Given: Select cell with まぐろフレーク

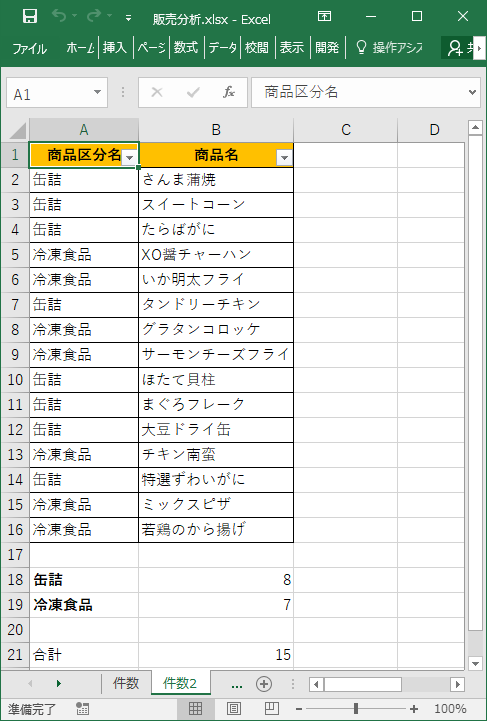Looking at the screenshot, I should click(x=216, y=405).
